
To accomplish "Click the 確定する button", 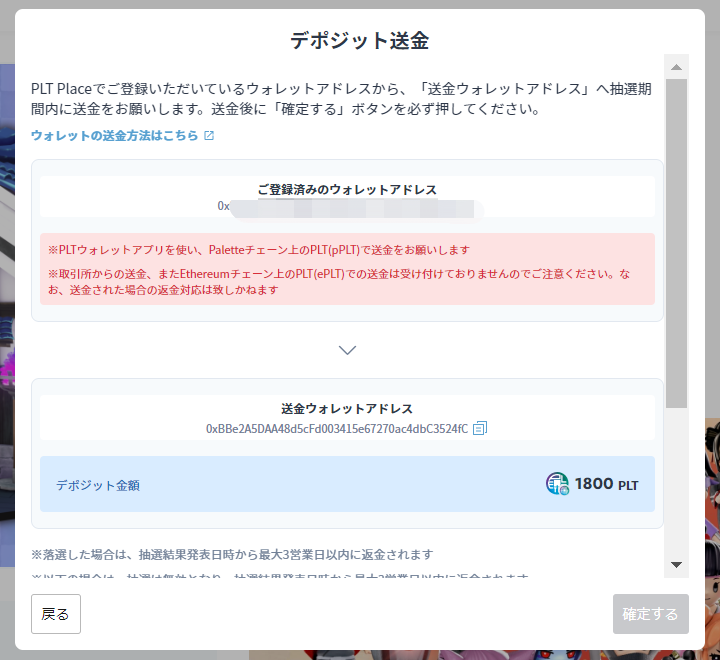I will coord(651,614).
